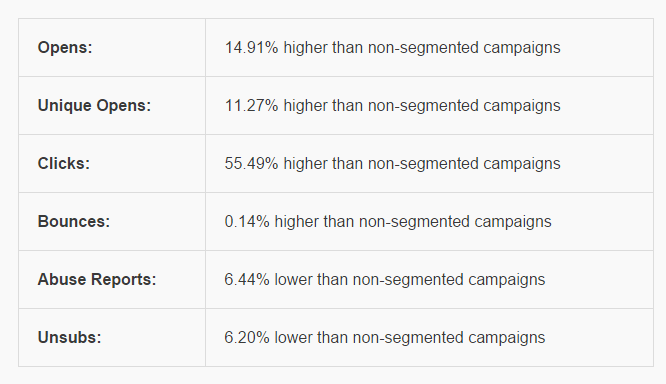Select the 11.27% higher unique opens value
666x384 pixels.
pyautogui.click(x=392, y=106)
